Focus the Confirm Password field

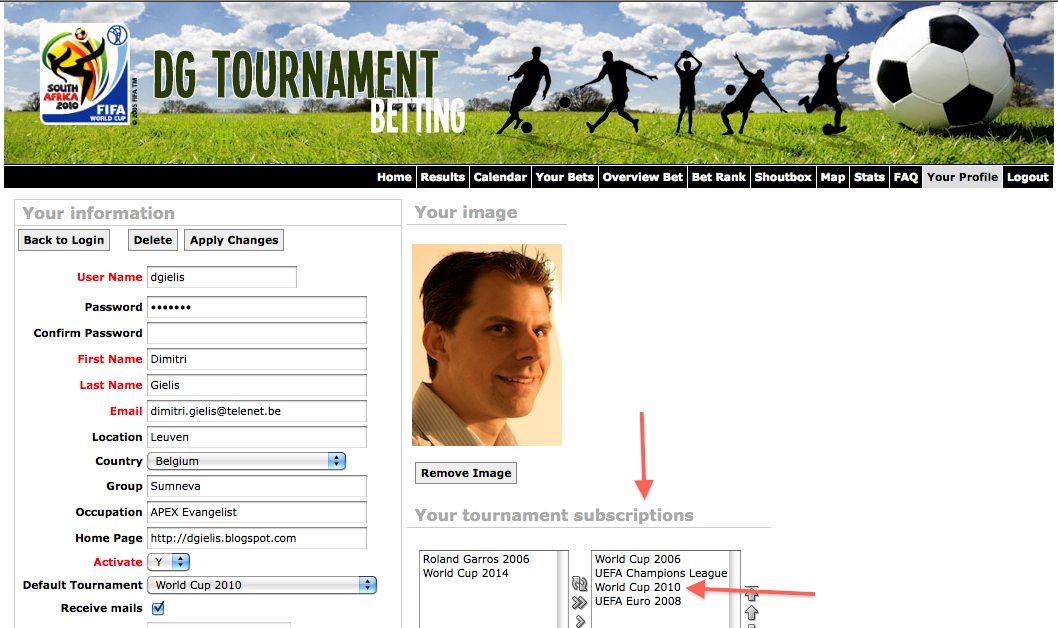point(257,333)
